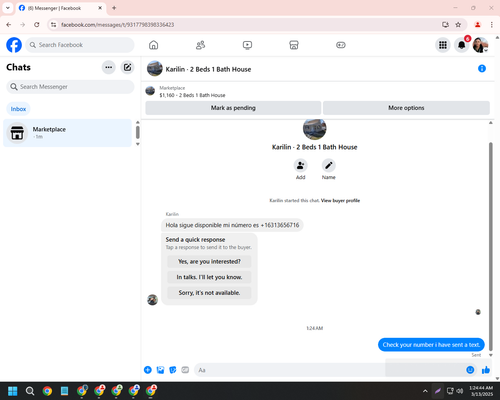The height and width of the screenshot is (400, 500).
Task: Open the Friends icon in top navigation
Action: click(200, 45)
